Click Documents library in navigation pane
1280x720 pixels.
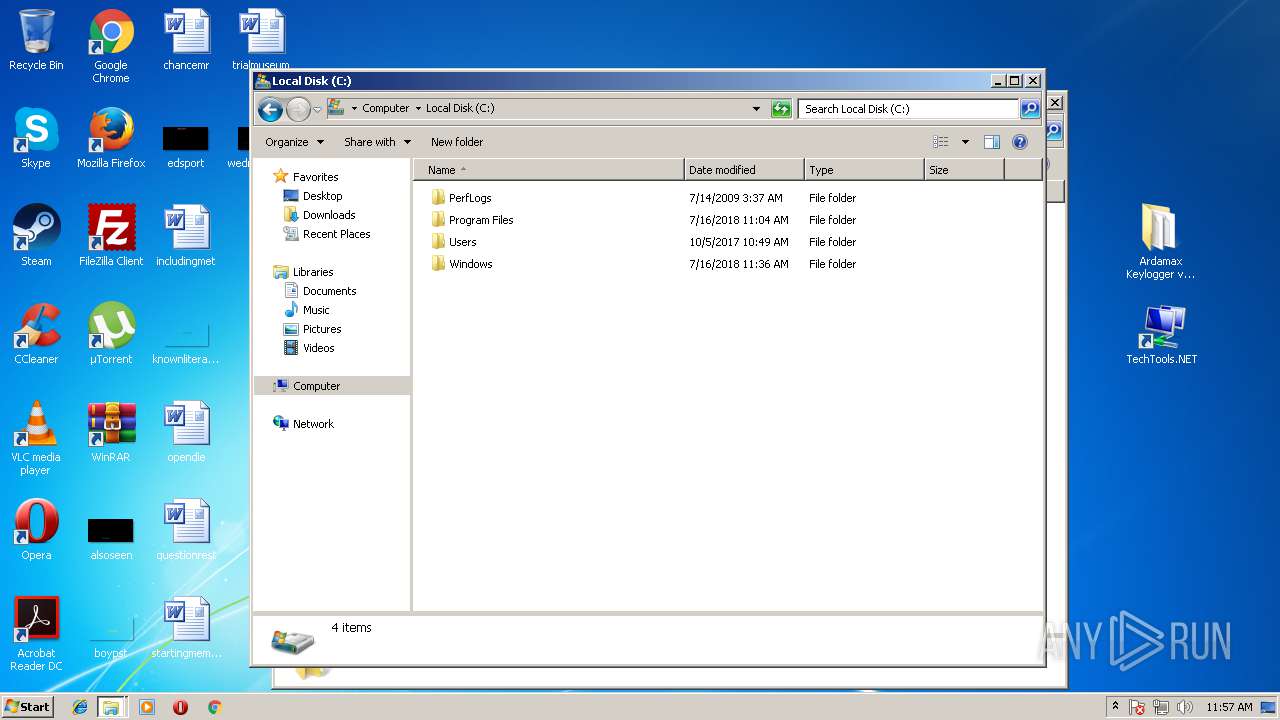[320, 291]
